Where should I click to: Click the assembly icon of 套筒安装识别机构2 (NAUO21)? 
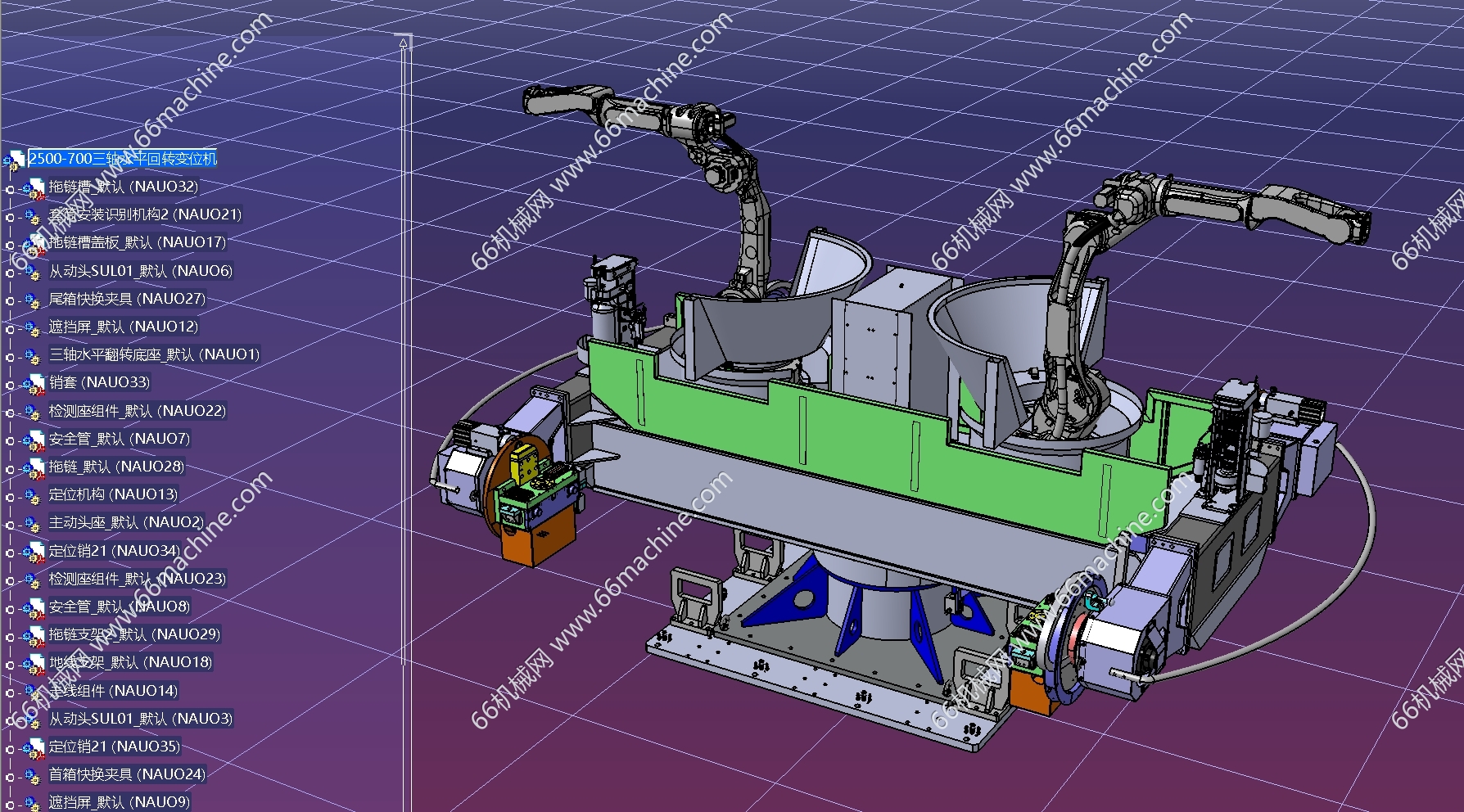click(x=34, y=216)
